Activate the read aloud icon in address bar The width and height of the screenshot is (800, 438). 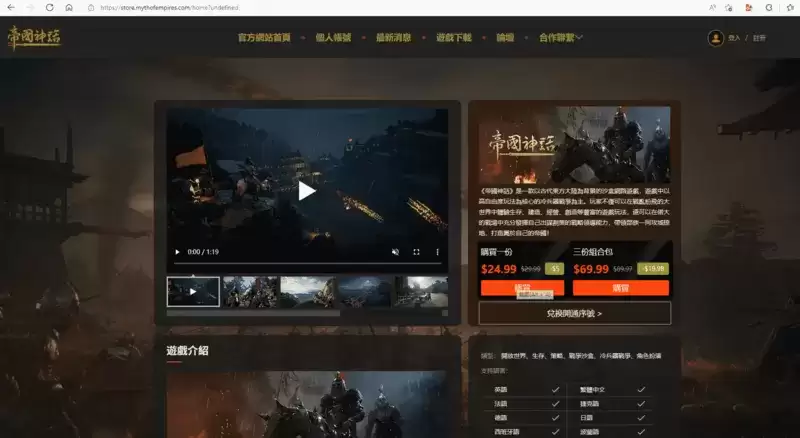712,8
